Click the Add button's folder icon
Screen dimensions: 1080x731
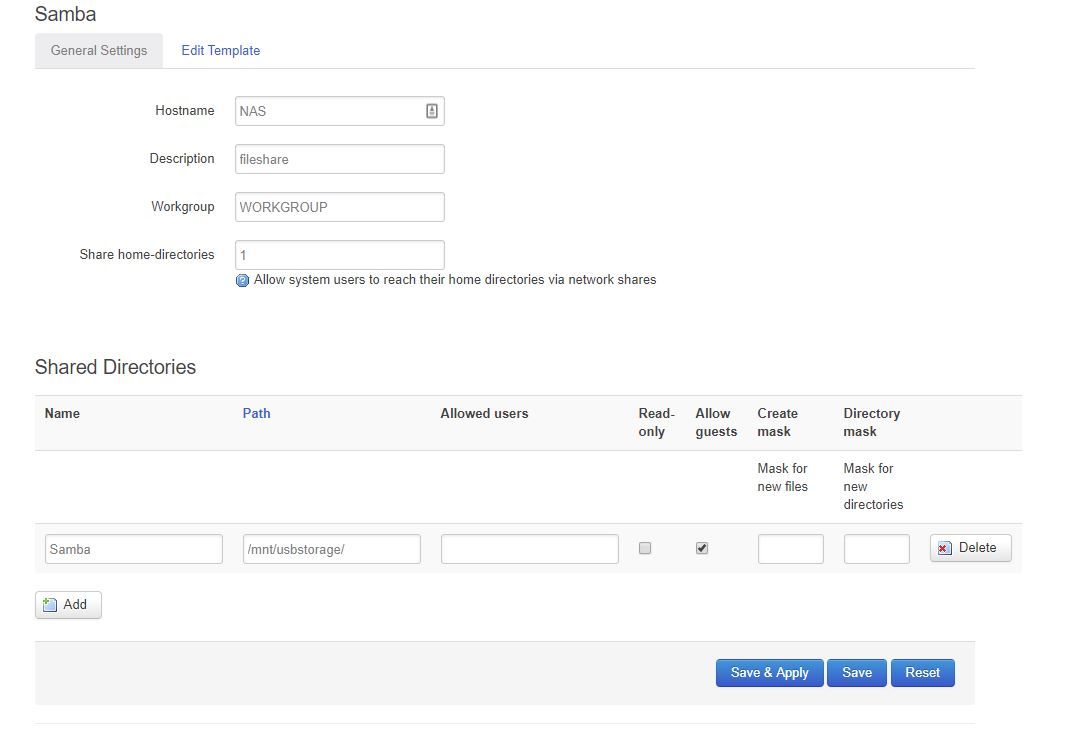coord(50,605)
